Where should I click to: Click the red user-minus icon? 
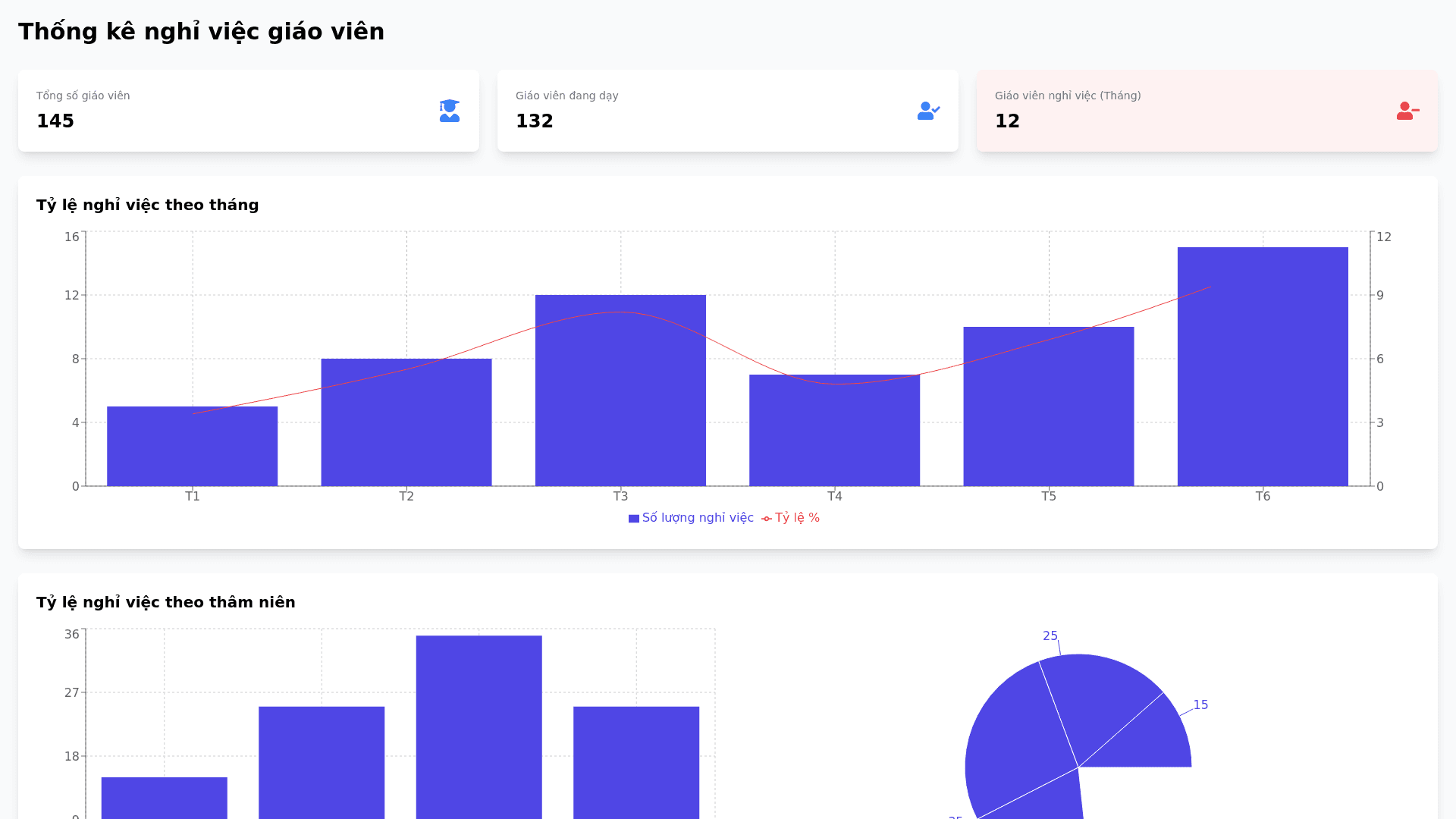pos(1407,111)
